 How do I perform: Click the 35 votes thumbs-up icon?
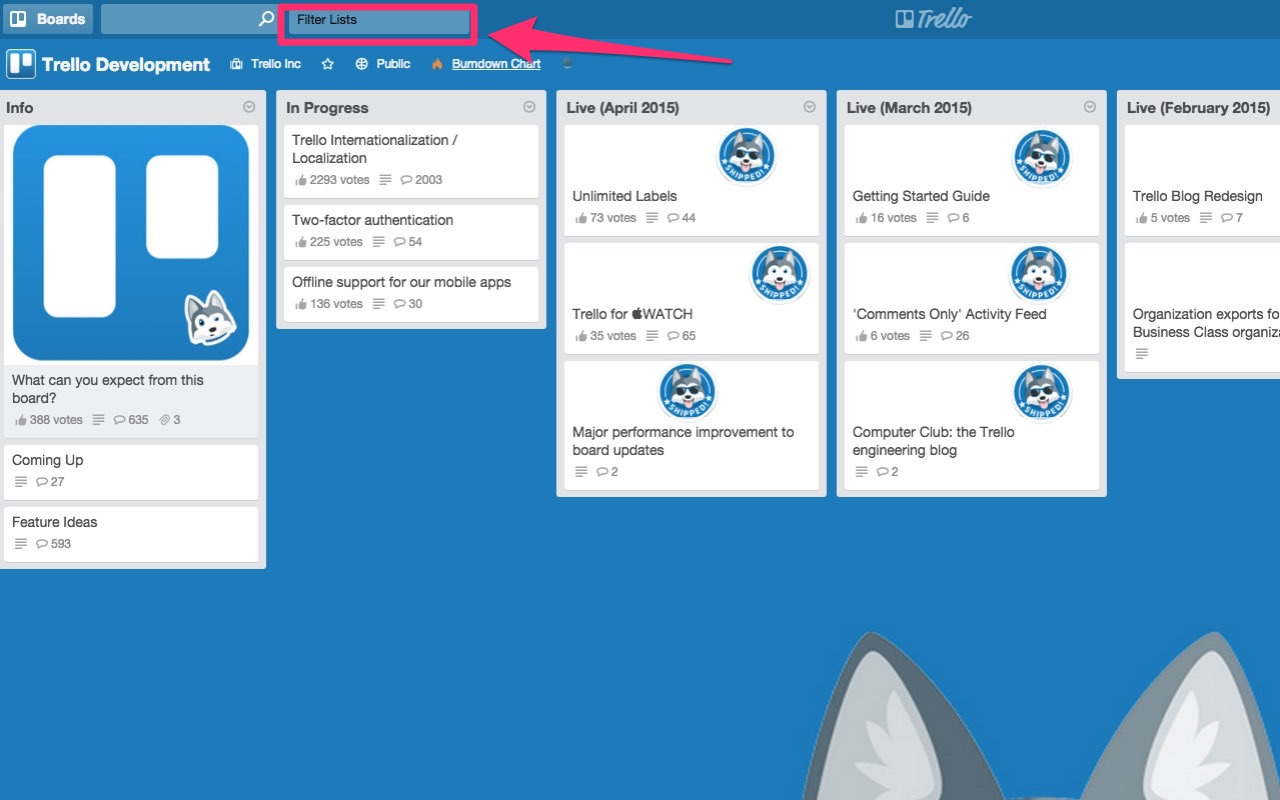[580, 336]
